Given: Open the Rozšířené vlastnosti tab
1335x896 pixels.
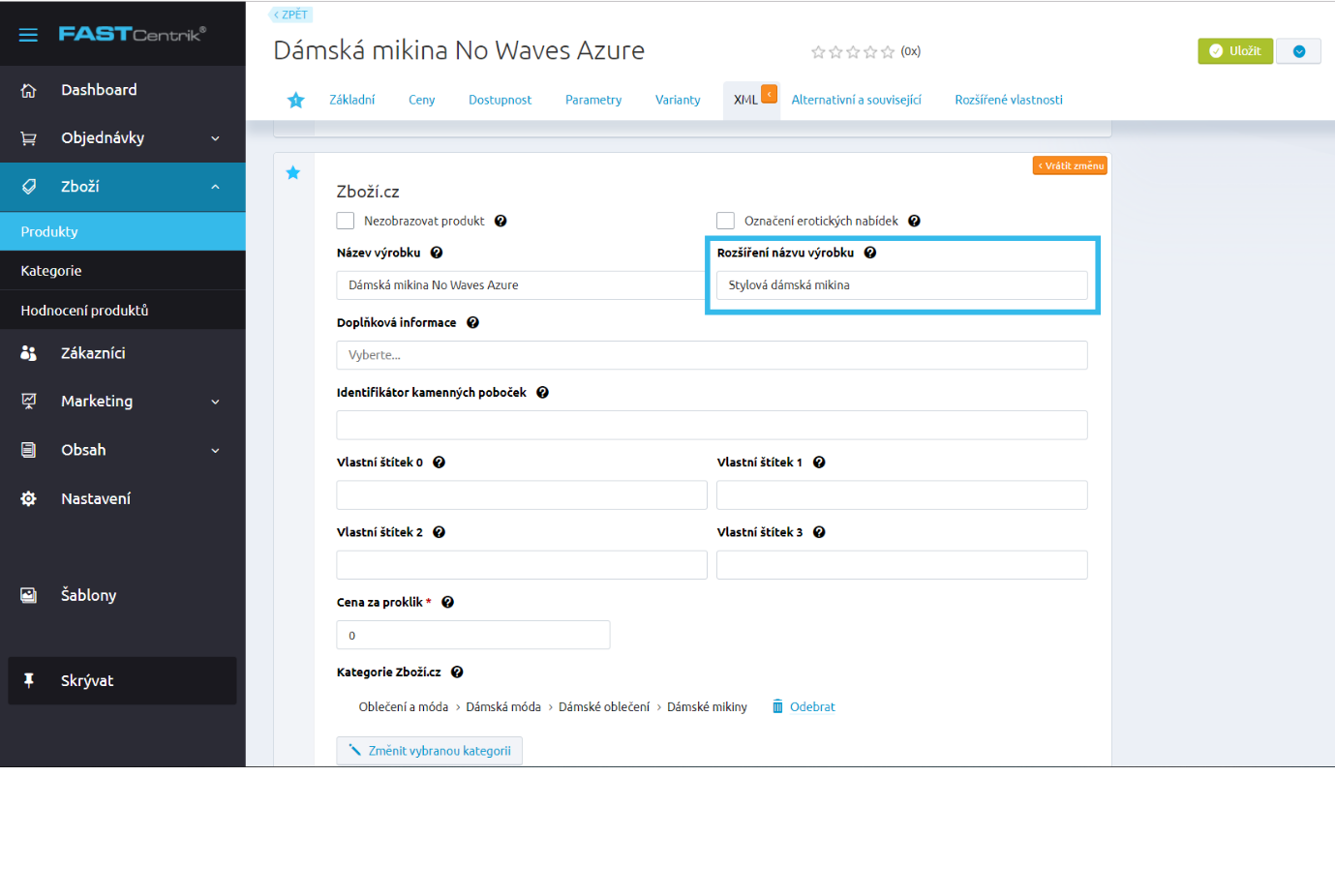Looking at the screenshot, I should [1009, 100].
